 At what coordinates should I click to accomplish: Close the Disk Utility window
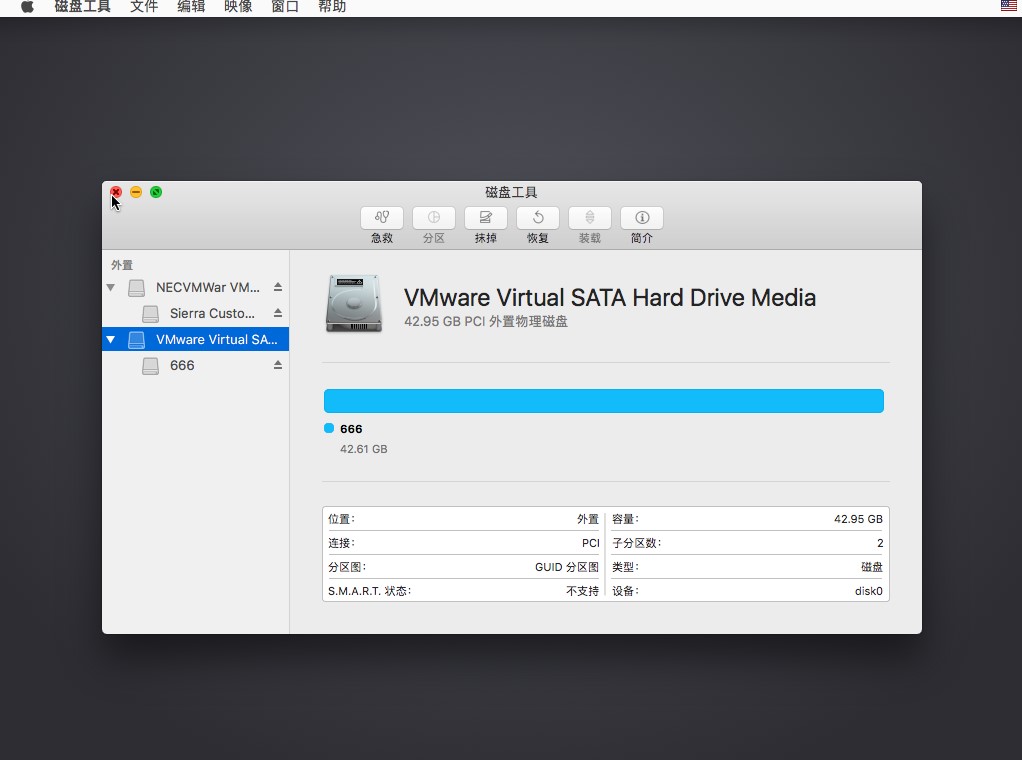click(x=116, y=192)
